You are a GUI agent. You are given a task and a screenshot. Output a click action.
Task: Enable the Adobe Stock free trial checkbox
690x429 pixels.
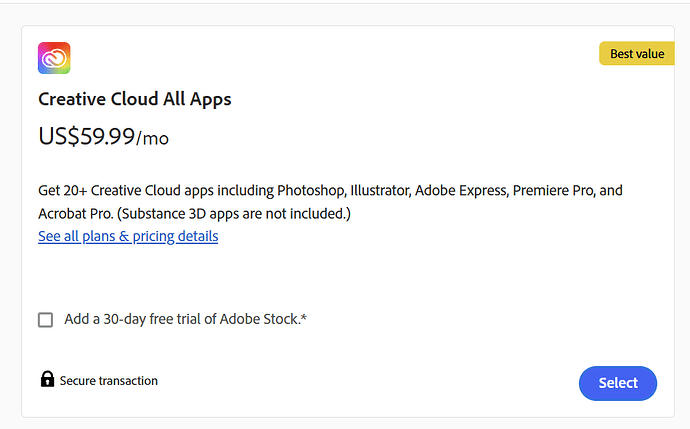click(x=45, y=320)
